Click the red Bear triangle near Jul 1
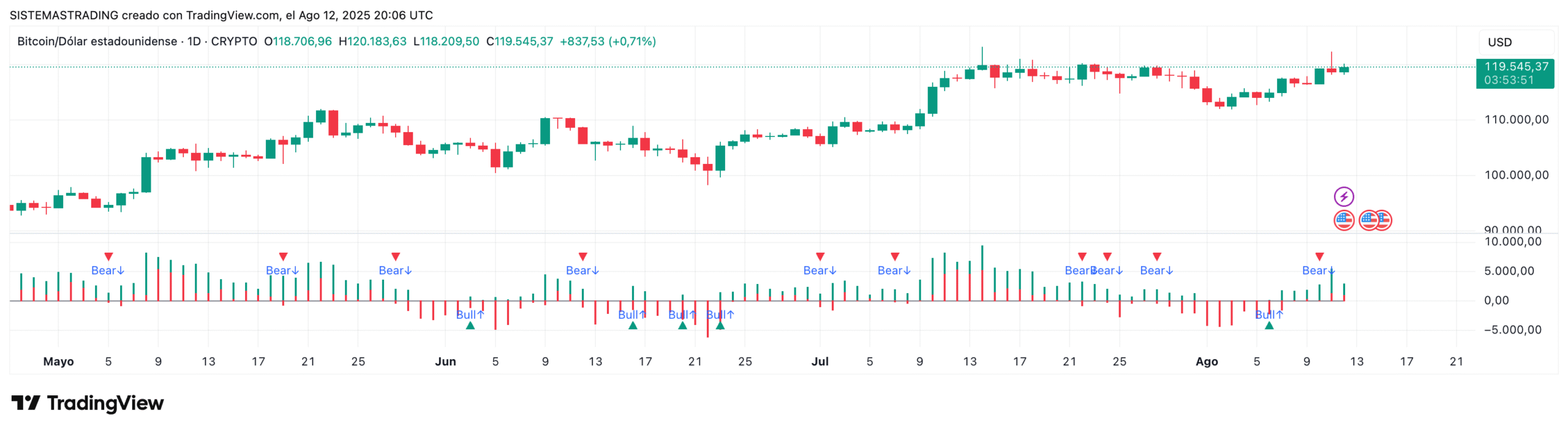Viewport: 1568px width, 432px height. pyautogui.click(x=820, y=257)
